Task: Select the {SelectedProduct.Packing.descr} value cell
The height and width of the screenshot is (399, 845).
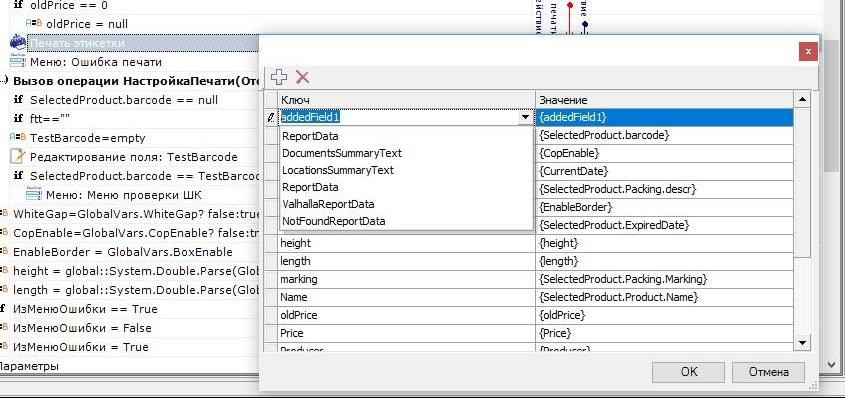Action: (x=664, y=189)
